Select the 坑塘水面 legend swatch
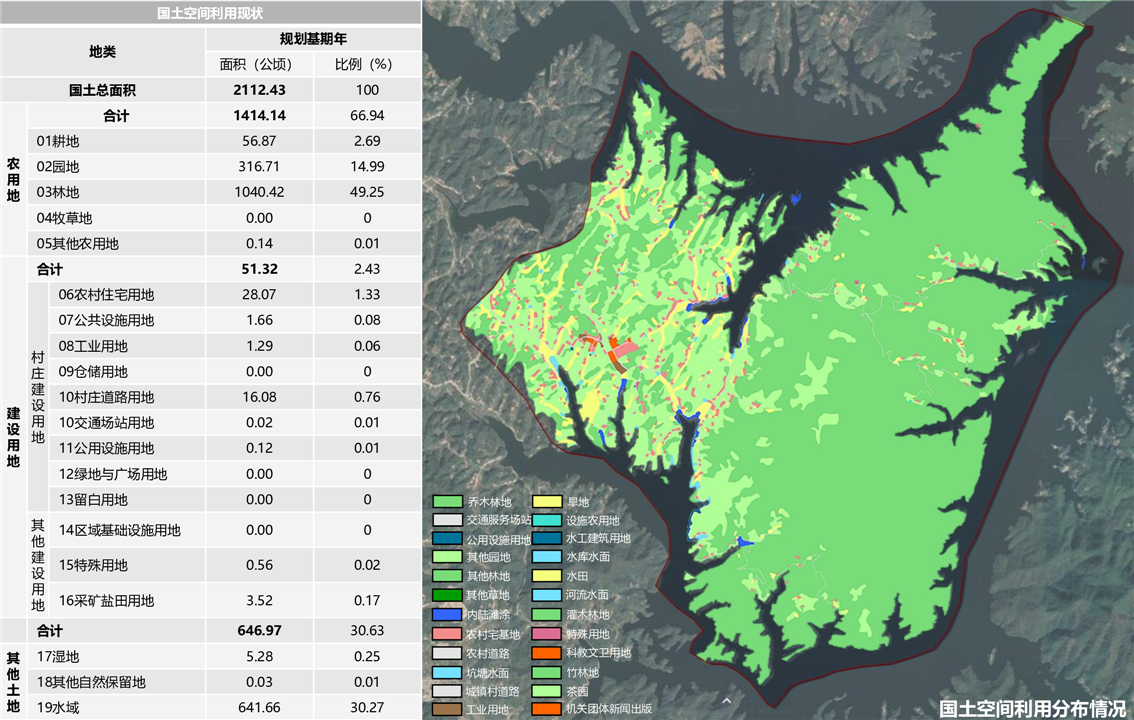Screen dimensions: 1134x720 pyautogui.click(x=447, y=672)
